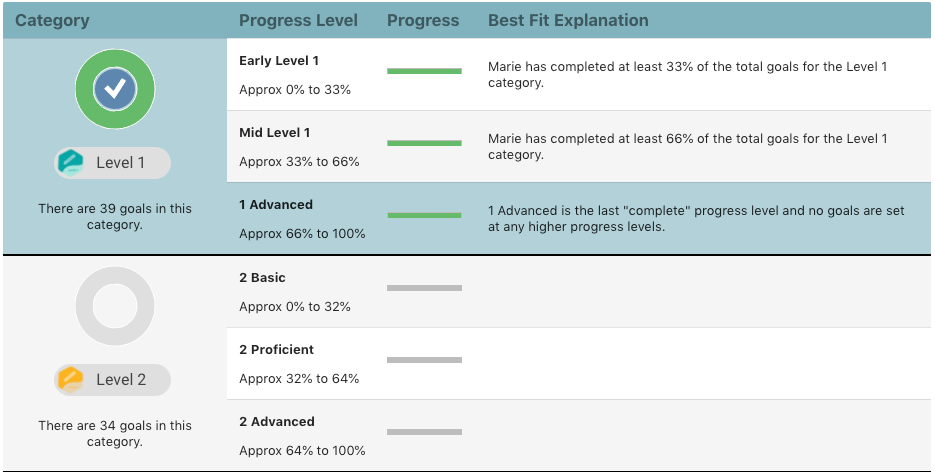Click the empty Level 2 progress ring
This screenshot has height=472, width=935.
[115, 306]
